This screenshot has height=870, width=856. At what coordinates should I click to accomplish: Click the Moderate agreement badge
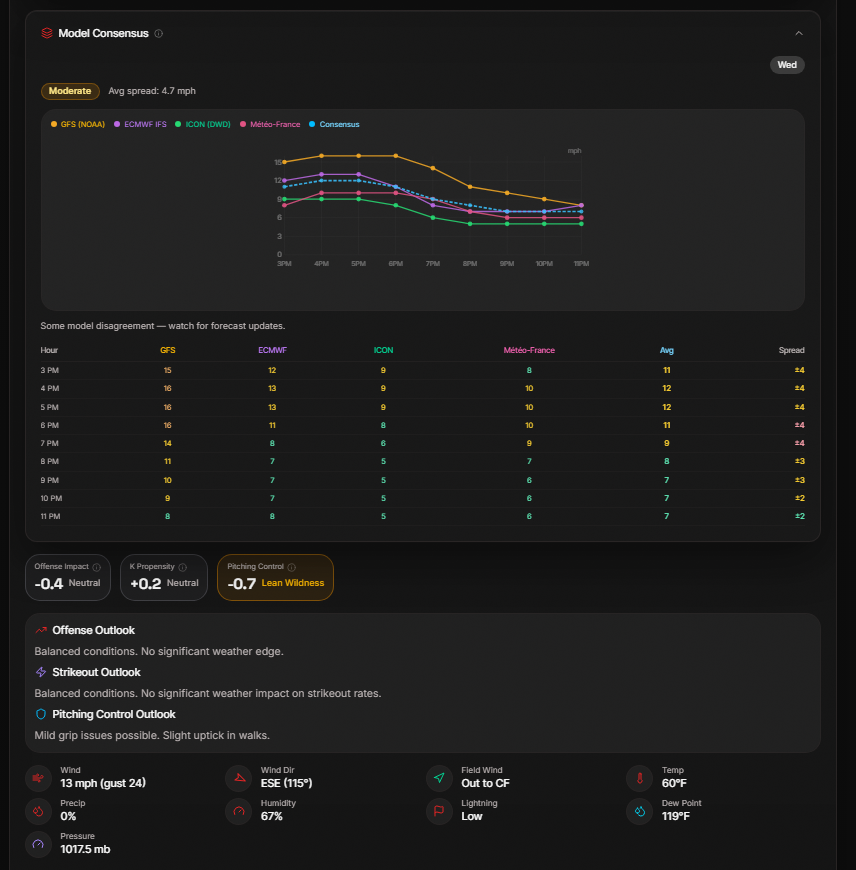(x=70, y=91)
